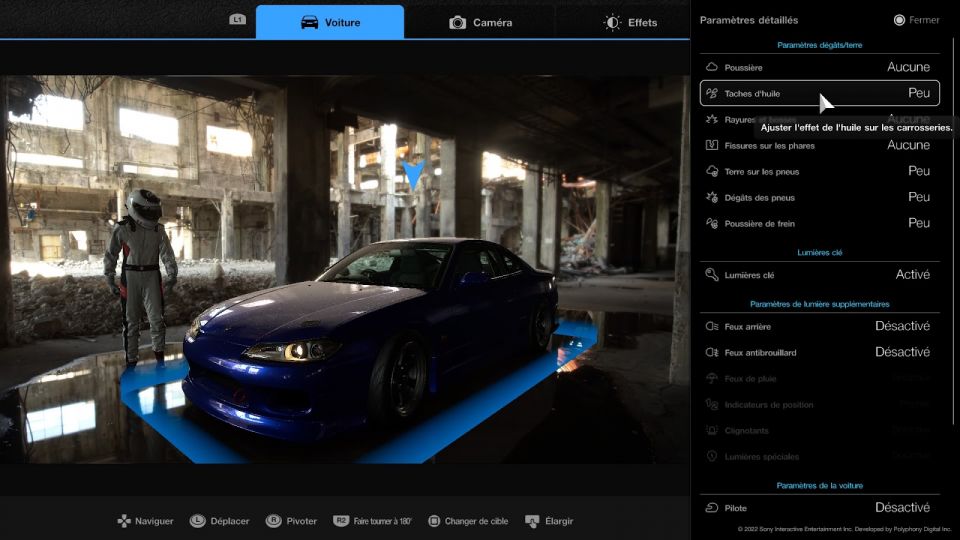Screen dimensions: 960x540
Task: Open the Effets tab
Action: click(x=630, y=22)
